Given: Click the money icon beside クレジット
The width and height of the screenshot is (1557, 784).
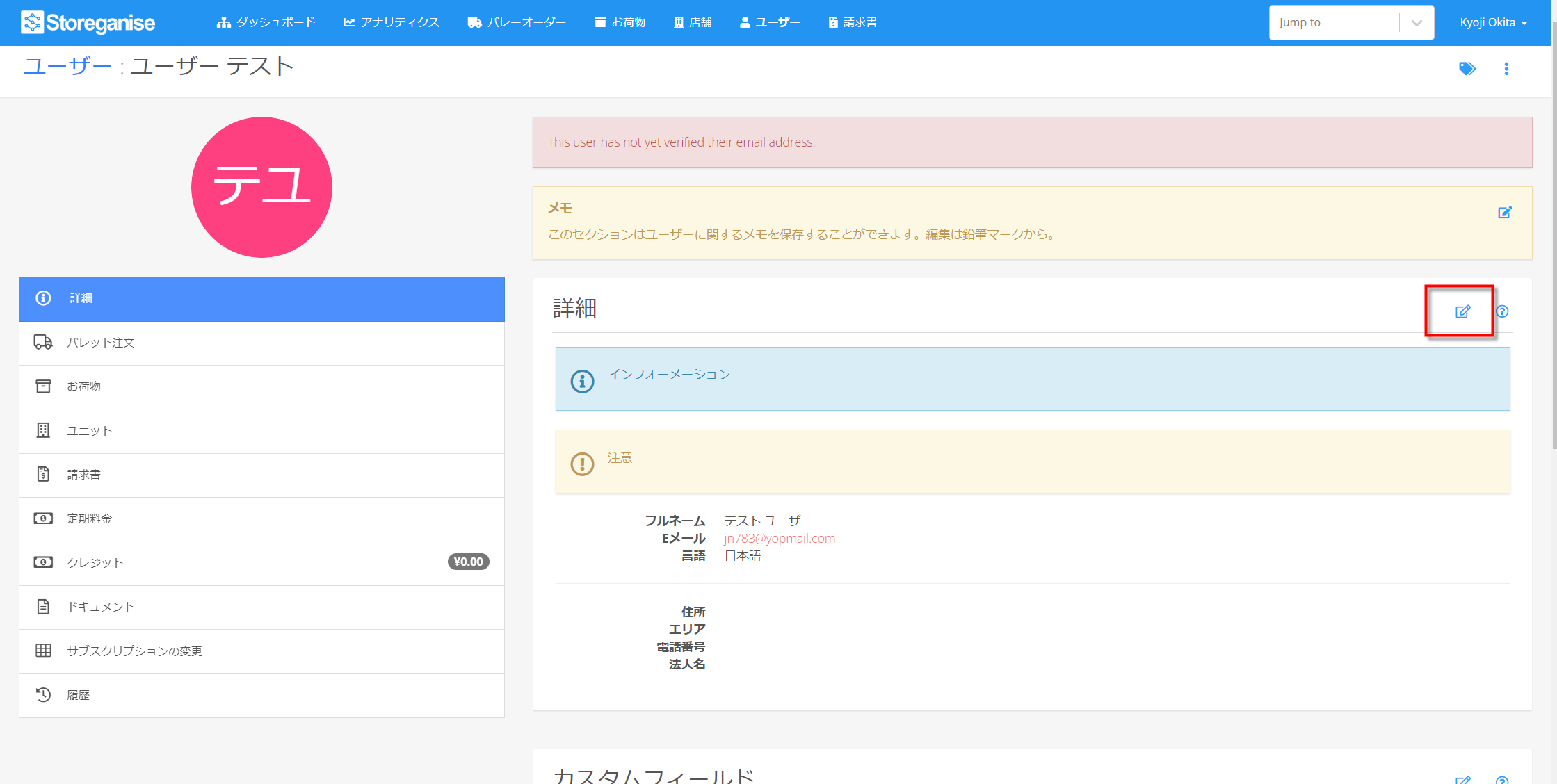Looking at the screenshot, I should coord(43,562).
